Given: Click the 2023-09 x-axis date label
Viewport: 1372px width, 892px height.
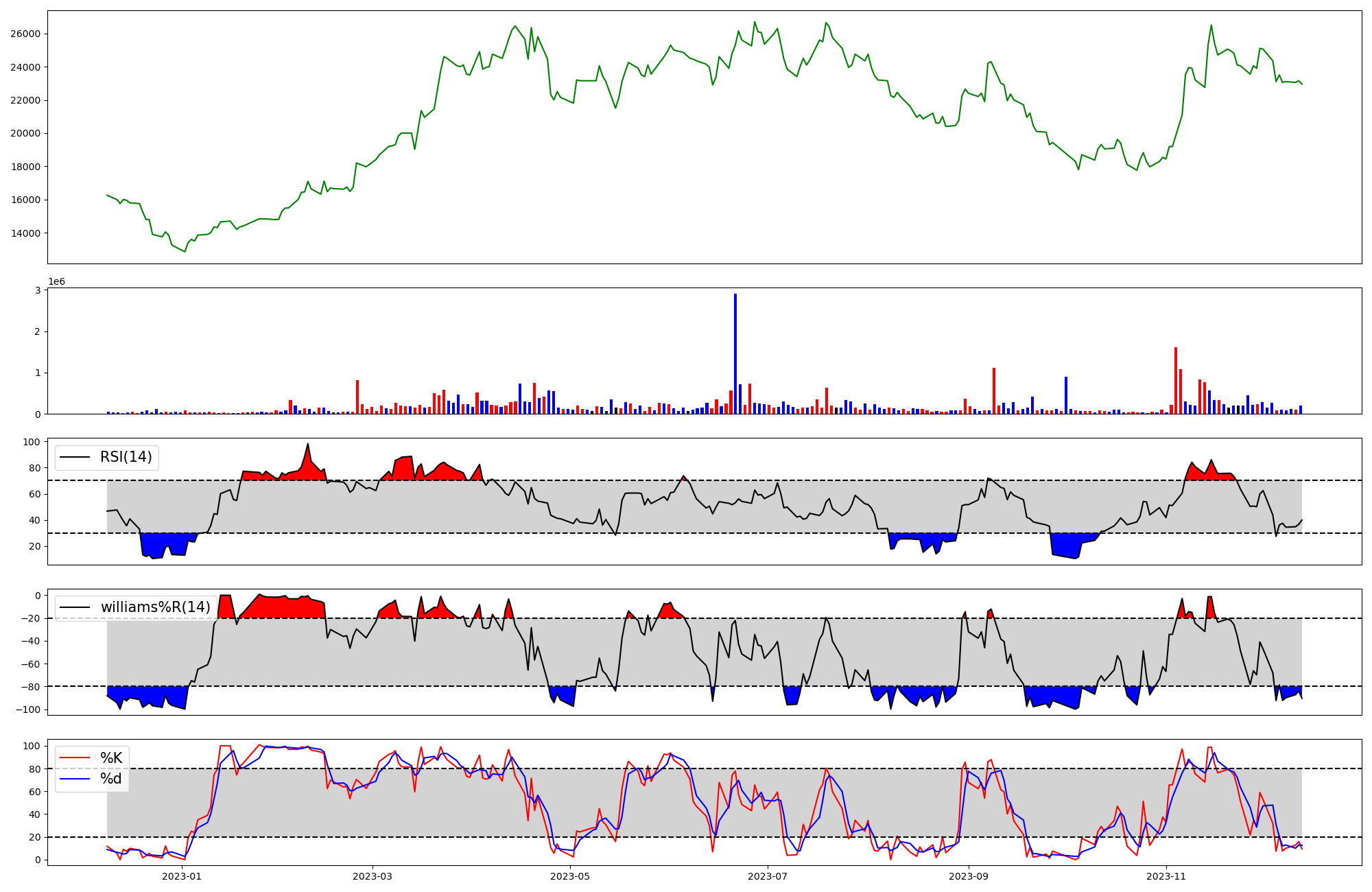Looking at the screenshot, I should 969,876.
